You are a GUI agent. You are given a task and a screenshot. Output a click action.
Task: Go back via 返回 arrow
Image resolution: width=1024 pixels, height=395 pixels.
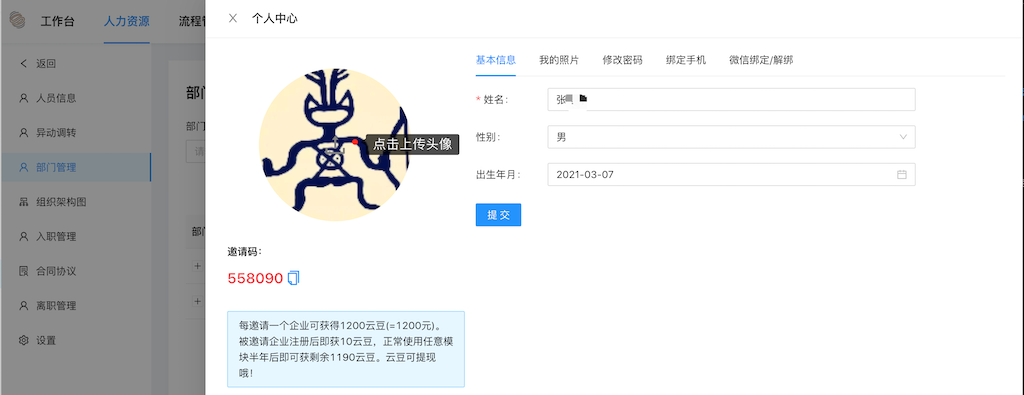(24, 63)
